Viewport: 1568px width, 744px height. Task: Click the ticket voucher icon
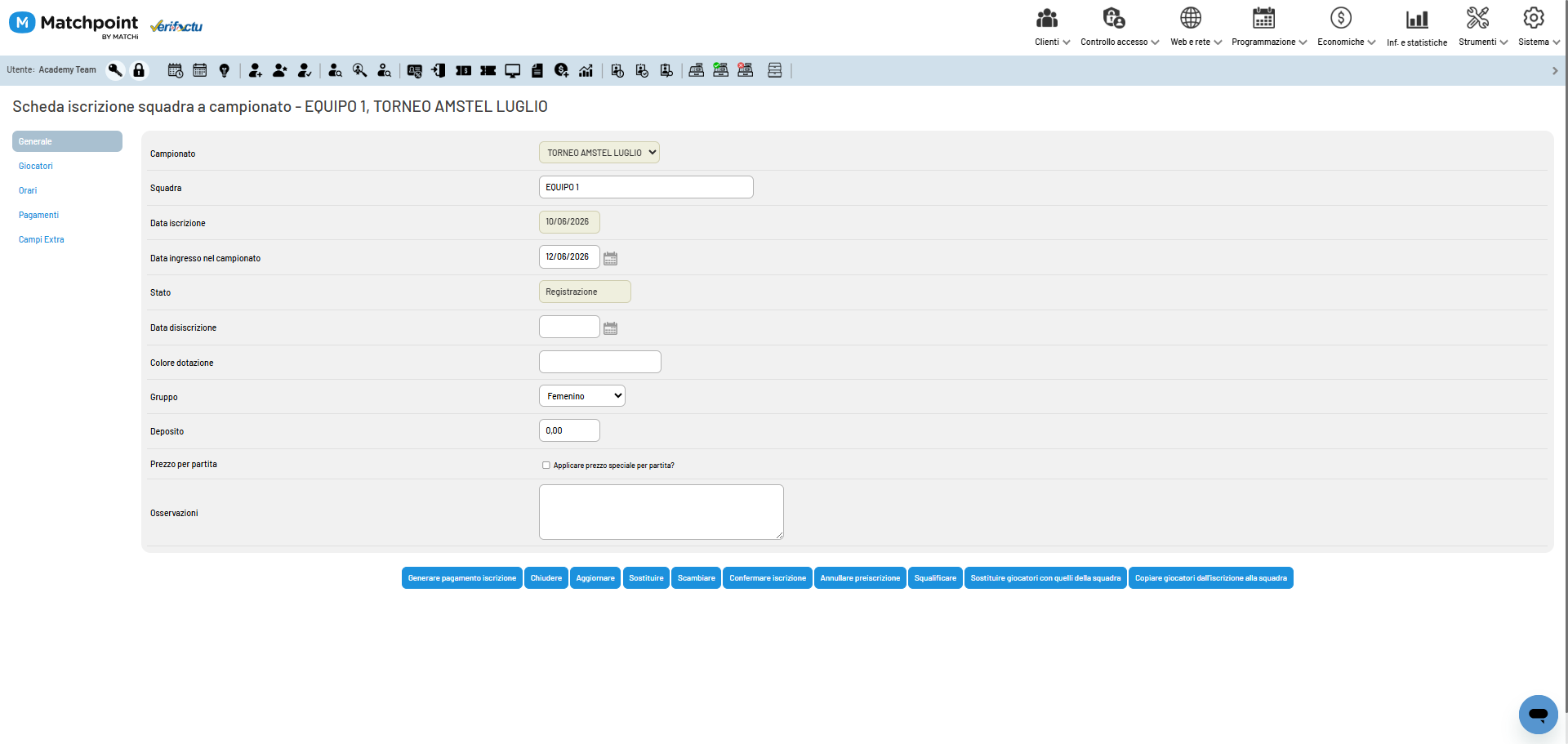488,70
